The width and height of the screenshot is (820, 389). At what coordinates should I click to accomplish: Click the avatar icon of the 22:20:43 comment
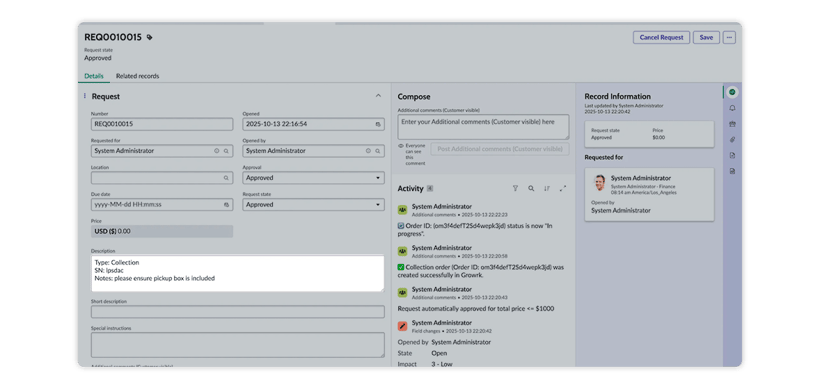point(402,292)
